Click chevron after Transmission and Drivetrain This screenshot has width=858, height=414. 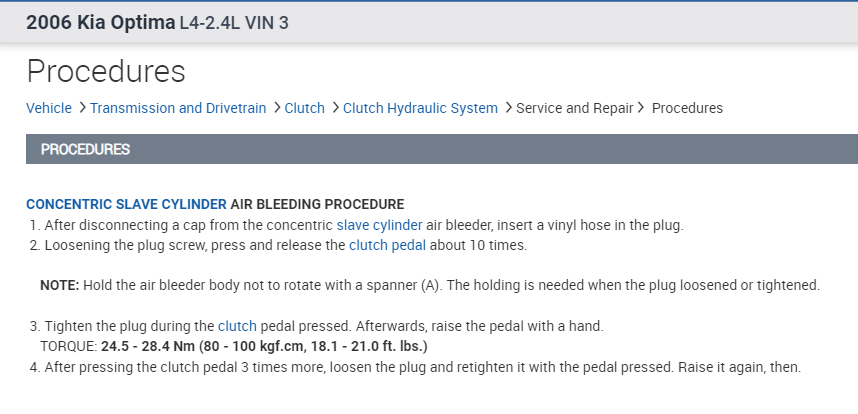point(276,108)
